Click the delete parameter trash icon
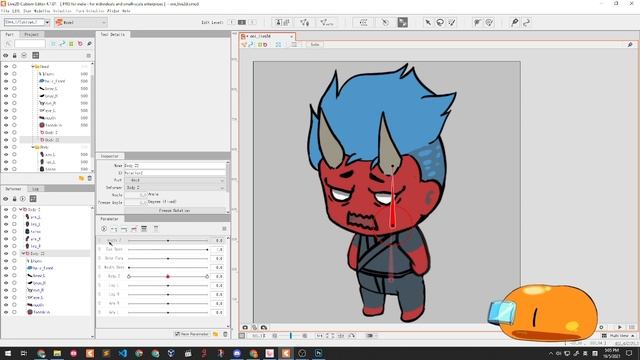 tap(225, 334)
